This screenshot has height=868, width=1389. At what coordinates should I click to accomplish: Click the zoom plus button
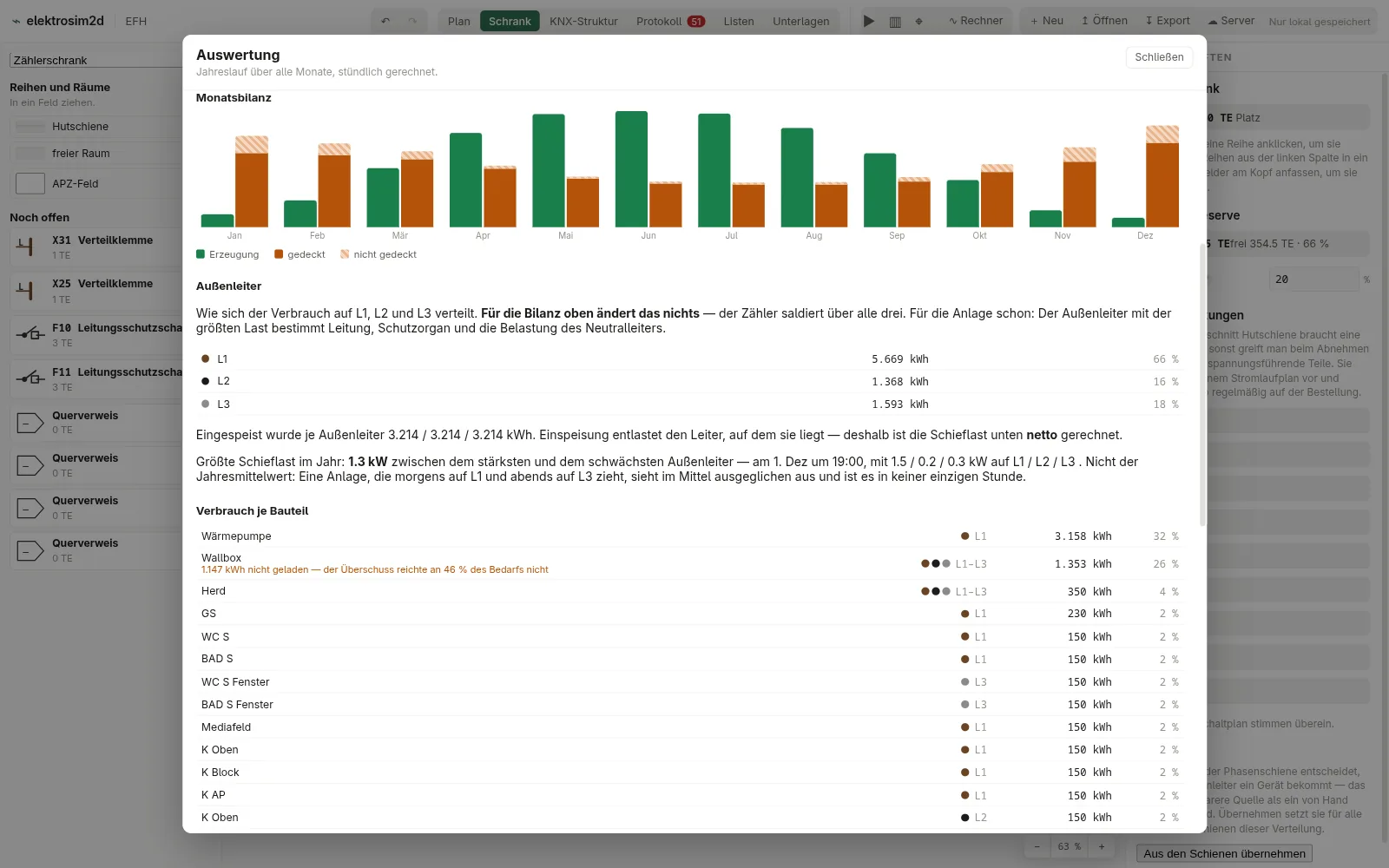[1102, 846]
